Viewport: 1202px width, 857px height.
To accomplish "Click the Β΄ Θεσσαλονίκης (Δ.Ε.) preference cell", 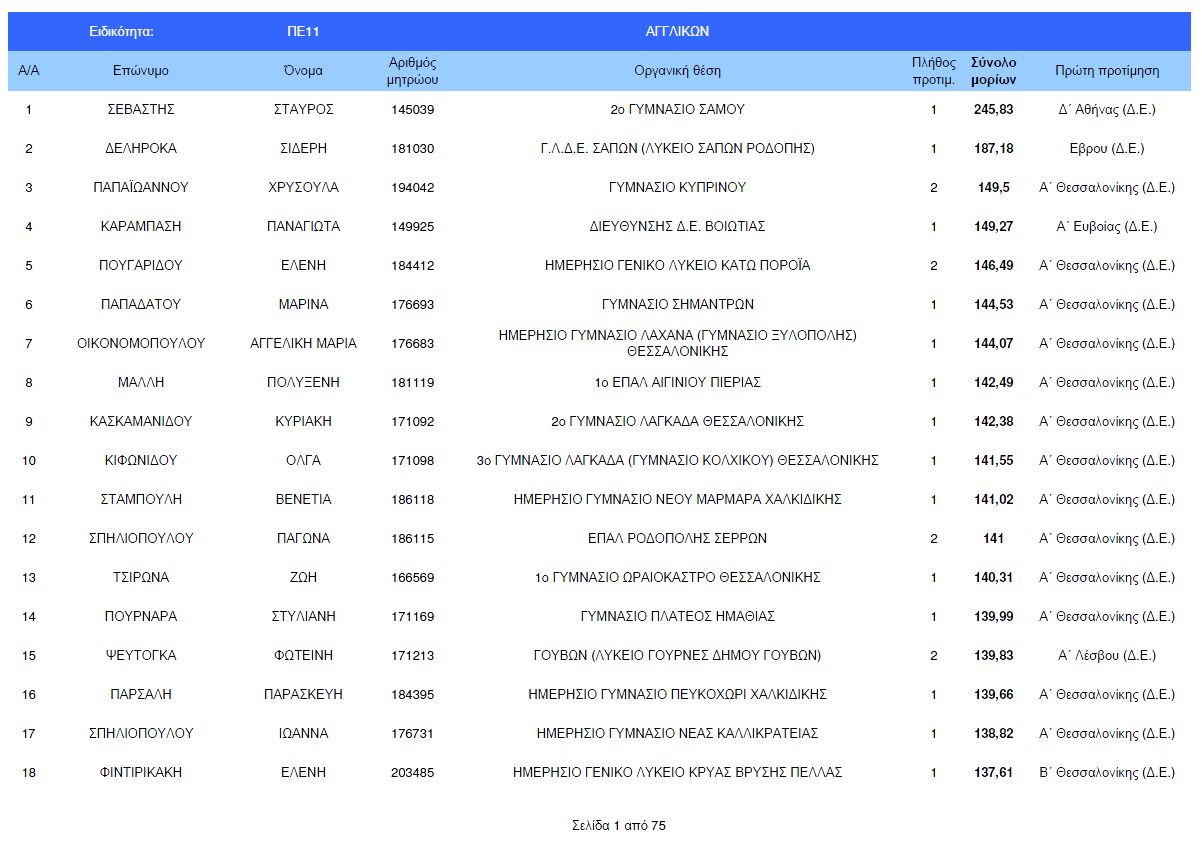I will [1107, 772].
